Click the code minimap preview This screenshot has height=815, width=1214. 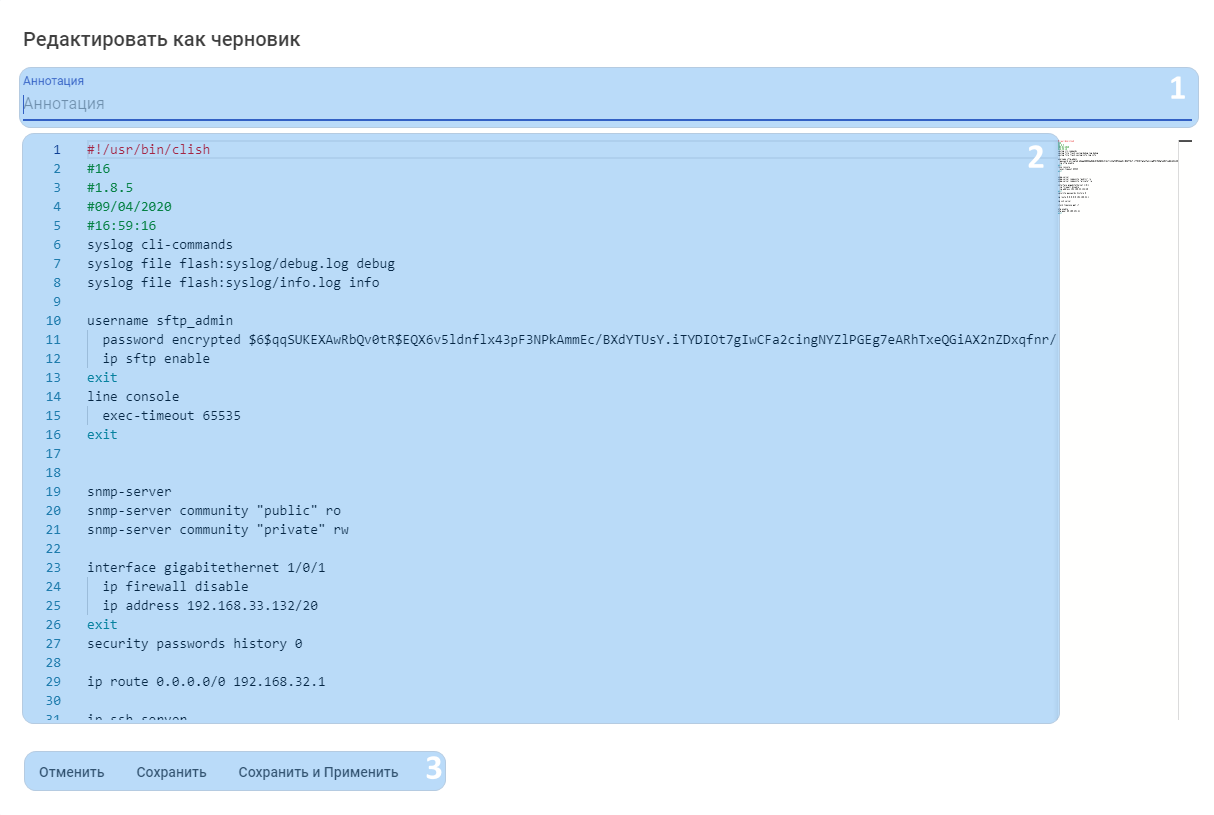pyautogui.click(x=1118, y=180)
